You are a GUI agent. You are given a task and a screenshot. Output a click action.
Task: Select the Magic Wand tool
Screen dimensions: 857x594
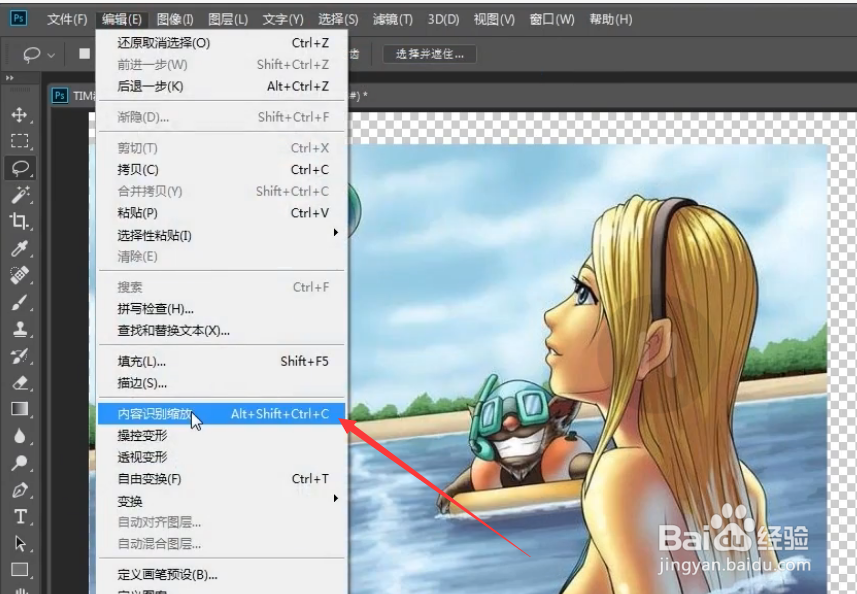point(20,195)
